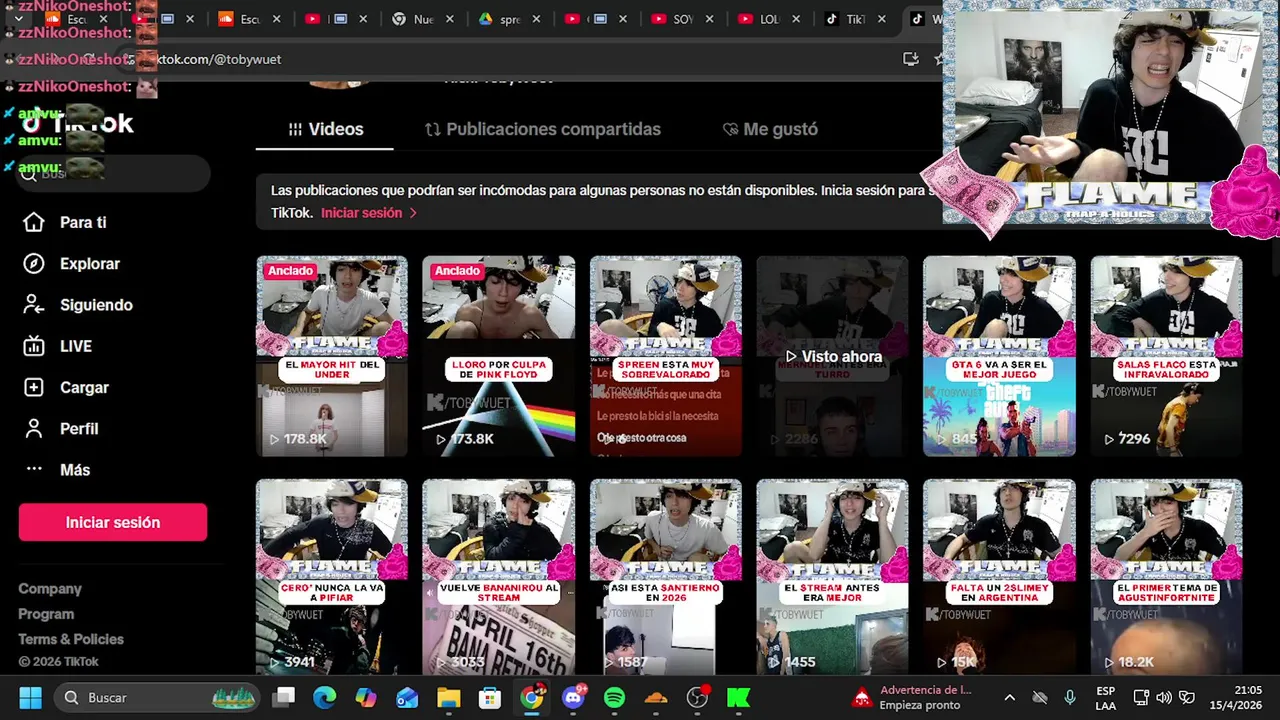Screen dimensions: 1280x720
Task: Click the Iniciar sesión pink button
Action: (x=113, y=522)
